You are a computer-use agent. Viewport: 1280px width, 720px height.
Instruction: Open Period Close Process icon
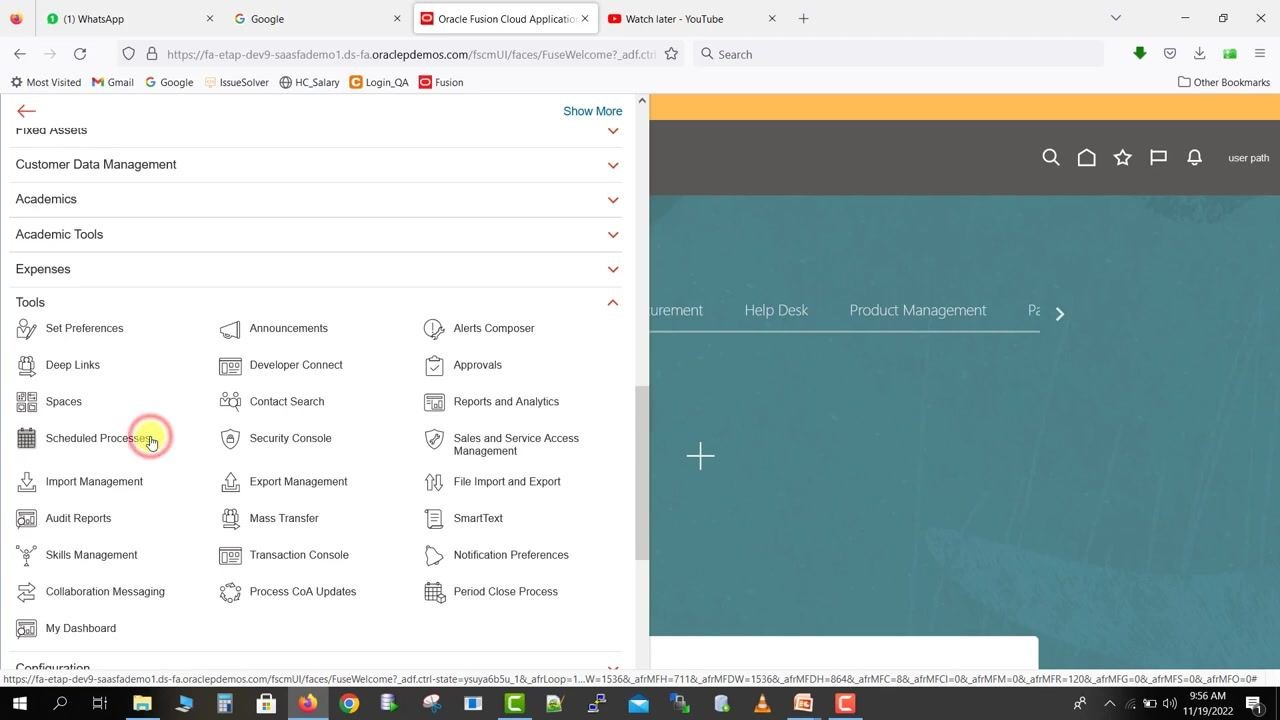click(x=434, y=591)
